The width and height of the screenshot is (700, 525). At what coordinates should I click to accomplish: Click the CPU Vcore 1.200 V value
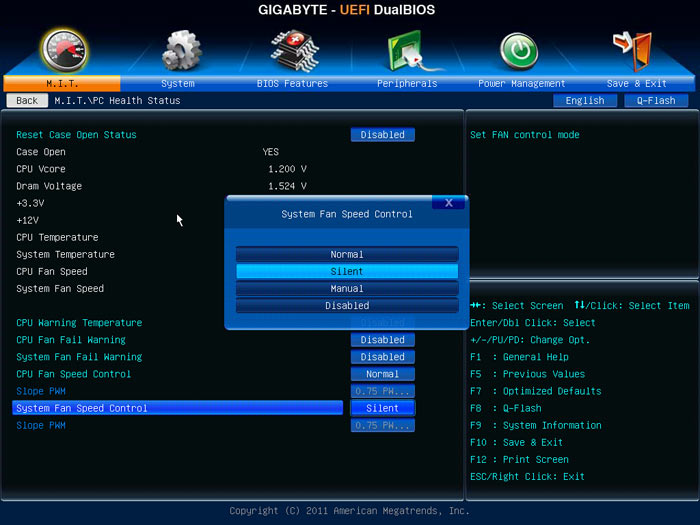click(287, 169)
